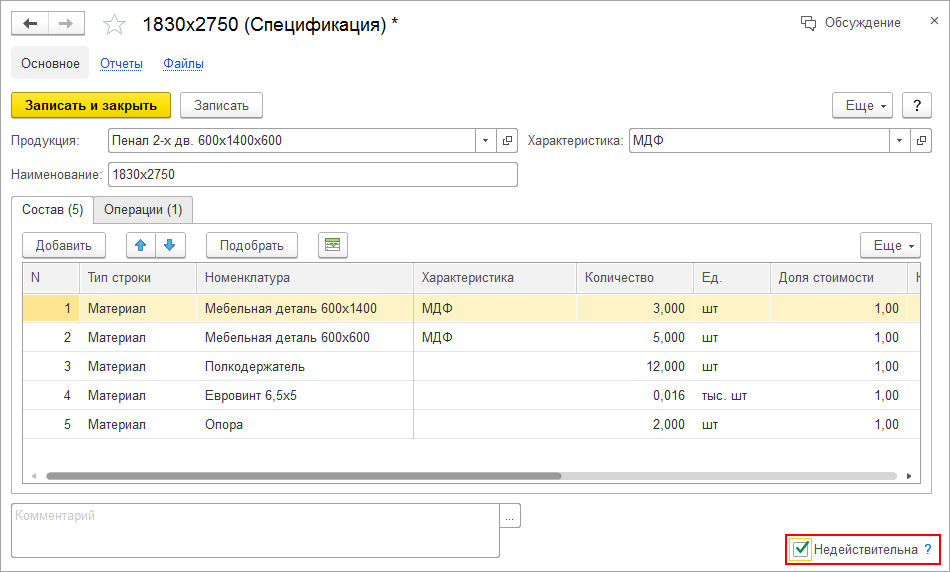Expand the Продукция dropdown list
Screen dimensions: 950x572
tap(486, 141)
